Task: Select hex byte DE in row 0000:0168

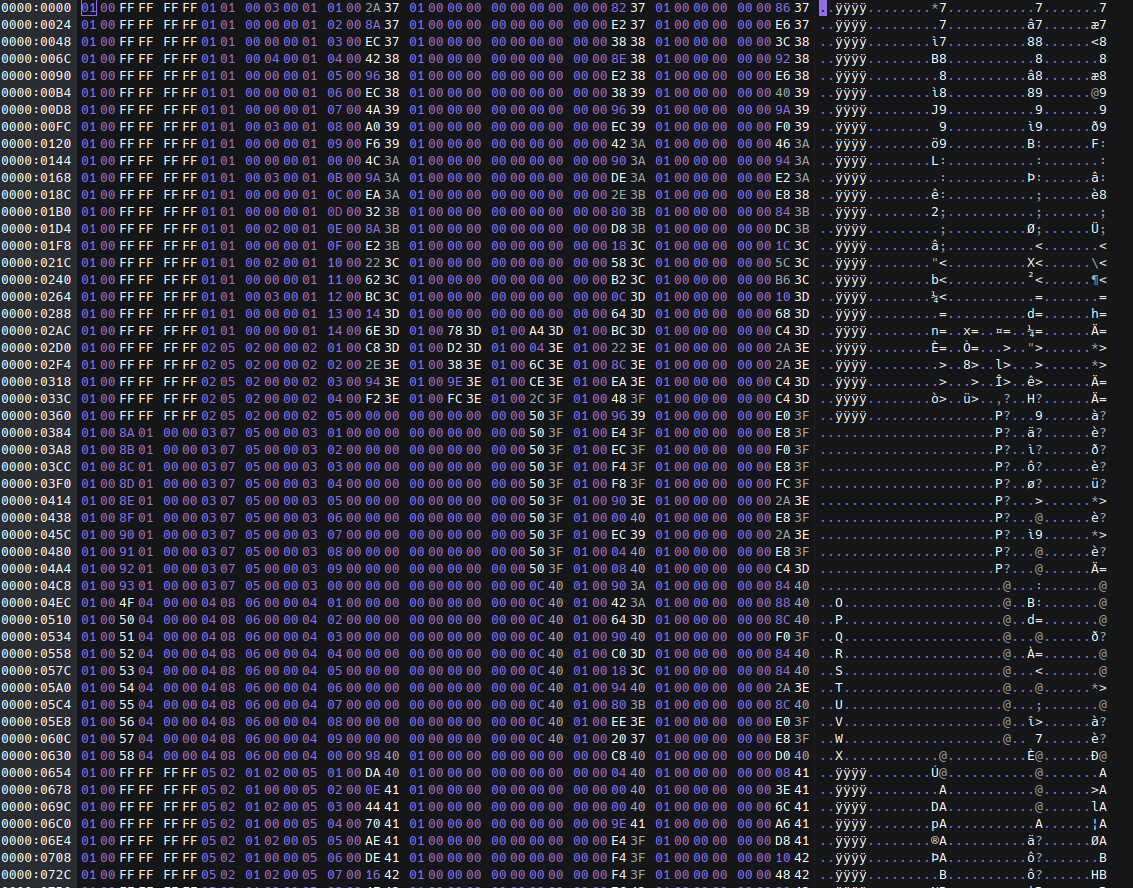Action: pyautogui.click(x=619, y=178)
